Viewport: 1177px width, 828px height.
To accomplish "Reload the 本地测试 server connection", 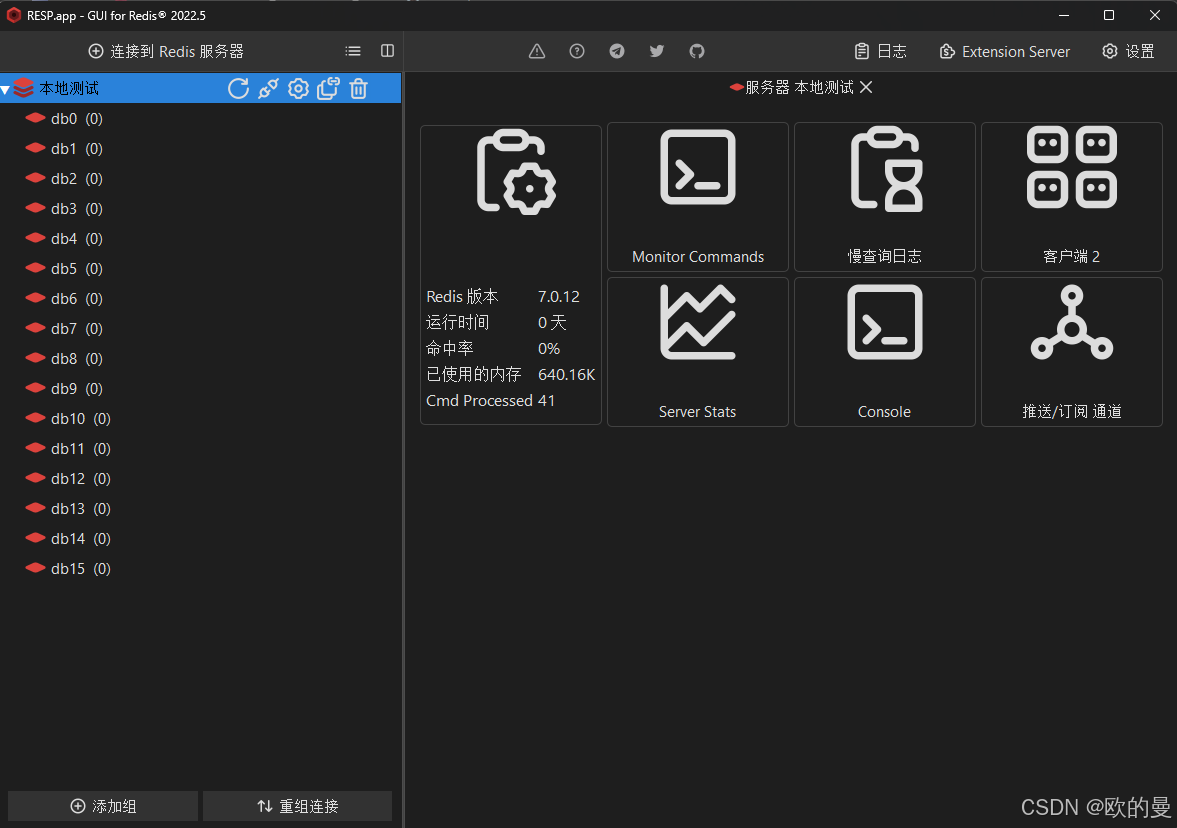I will pyautogui.click(x=238, y=89).
